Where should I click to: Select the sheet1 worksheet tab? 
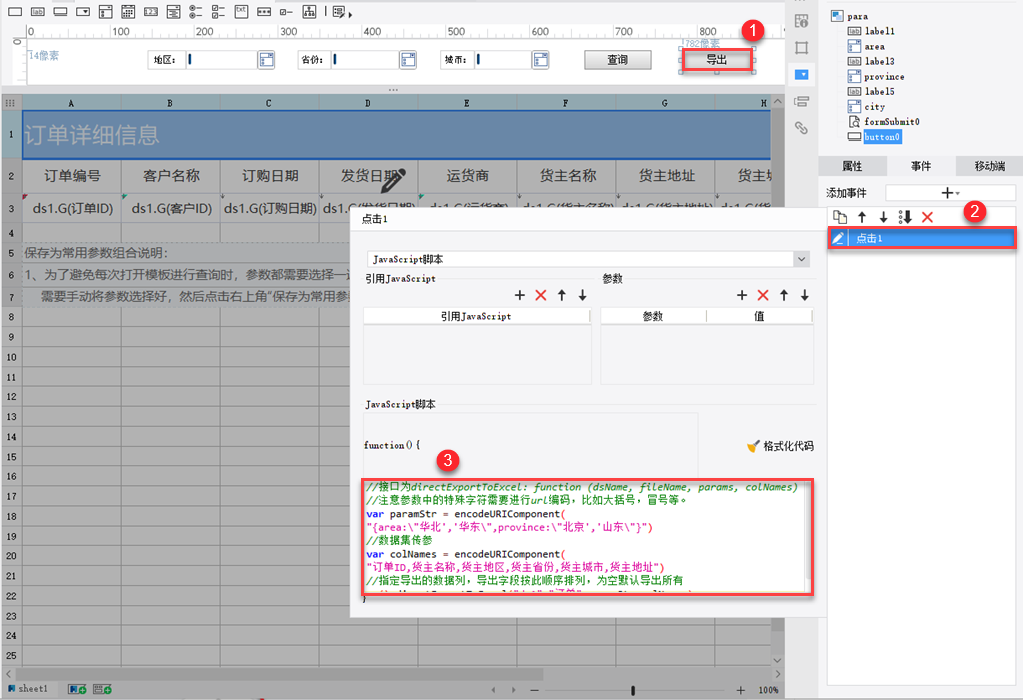pyautogui.click(x=28, y=689)
